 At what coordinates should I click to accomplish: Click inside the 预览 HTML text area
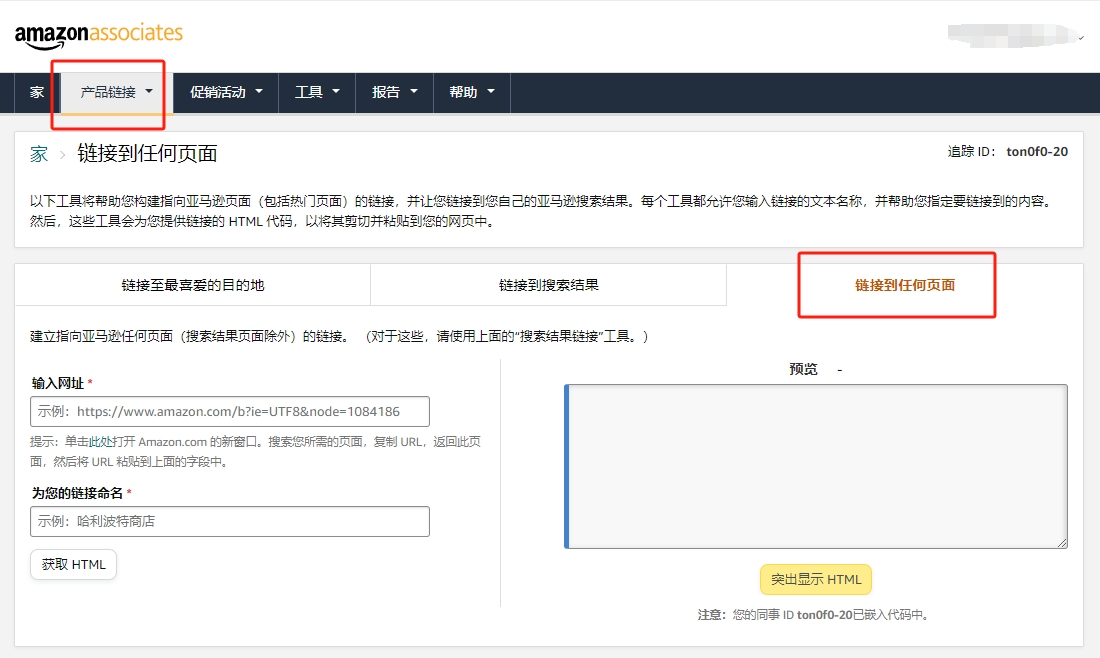click(816, 466)
